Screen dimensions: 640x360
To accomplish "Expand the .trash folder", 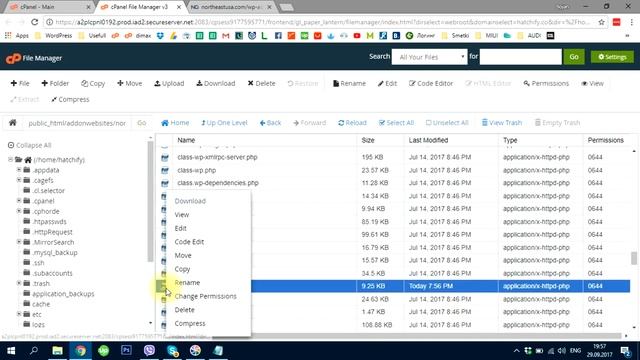I will click(x=19, y=283).
